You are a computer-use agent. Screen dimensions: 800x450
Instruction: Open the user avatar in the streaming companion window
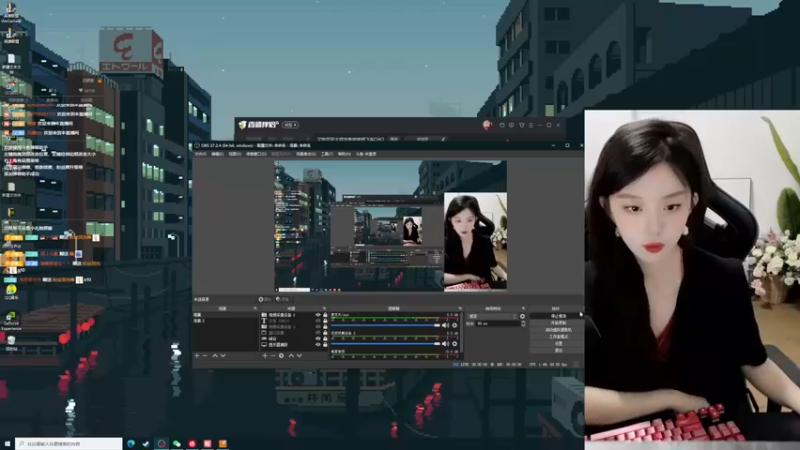487,125
